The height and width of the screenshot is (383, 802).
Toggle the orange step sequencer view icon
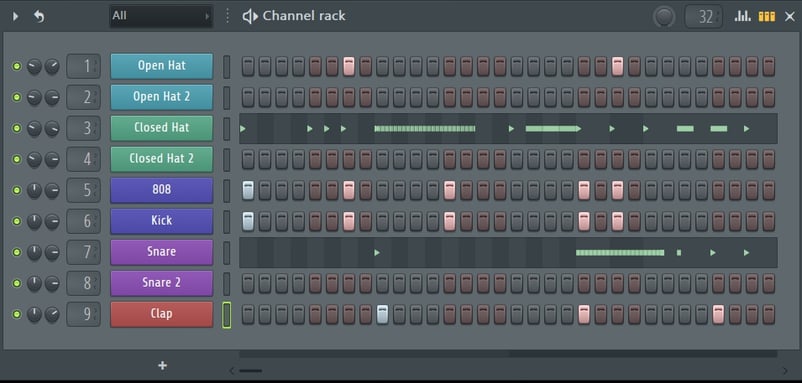click(x=766, y=16)
